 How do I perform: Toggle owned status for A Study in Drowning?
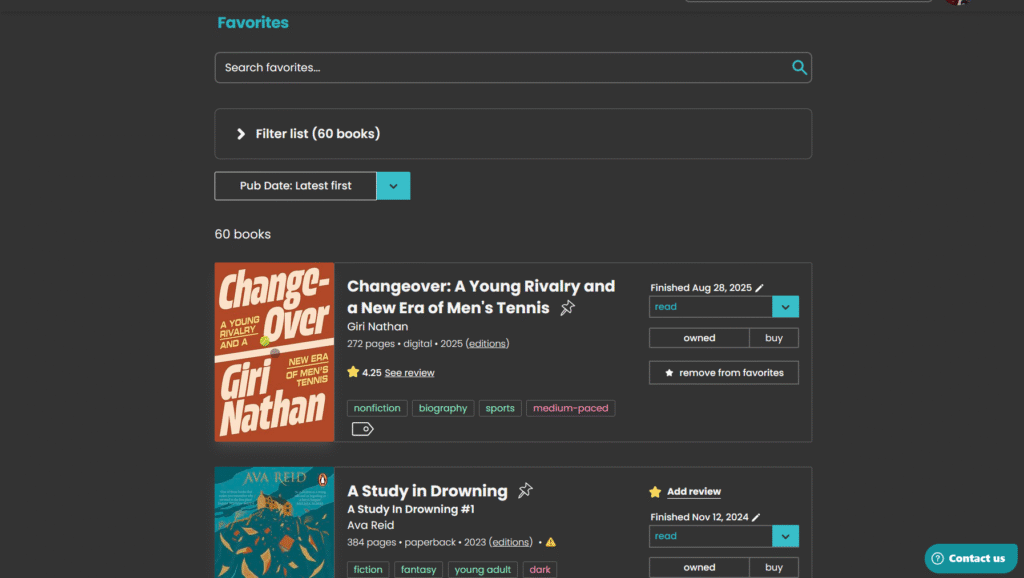tap(699, 567)
